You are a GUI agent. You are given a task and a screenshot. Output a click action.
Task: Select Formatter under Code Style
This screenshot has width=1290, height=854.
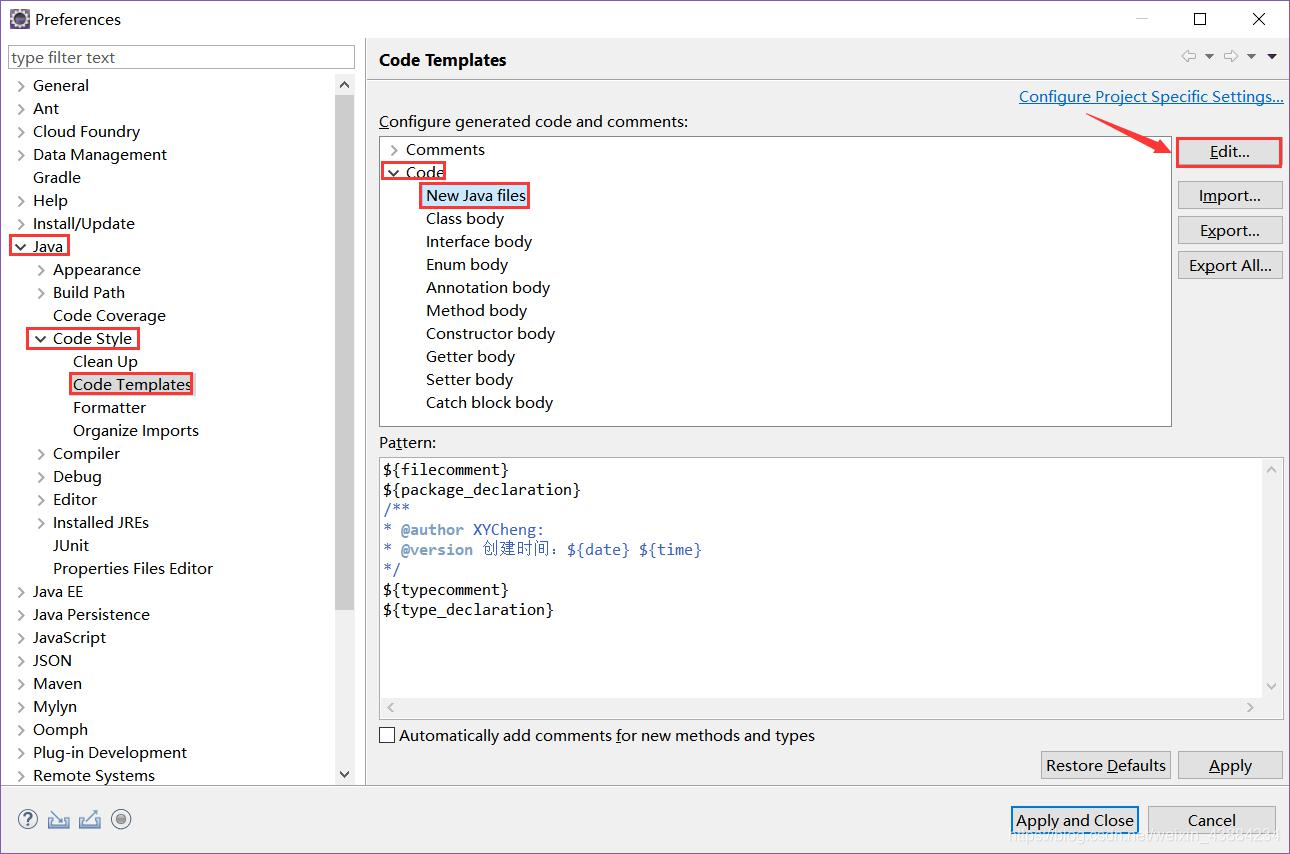point(109,407)
